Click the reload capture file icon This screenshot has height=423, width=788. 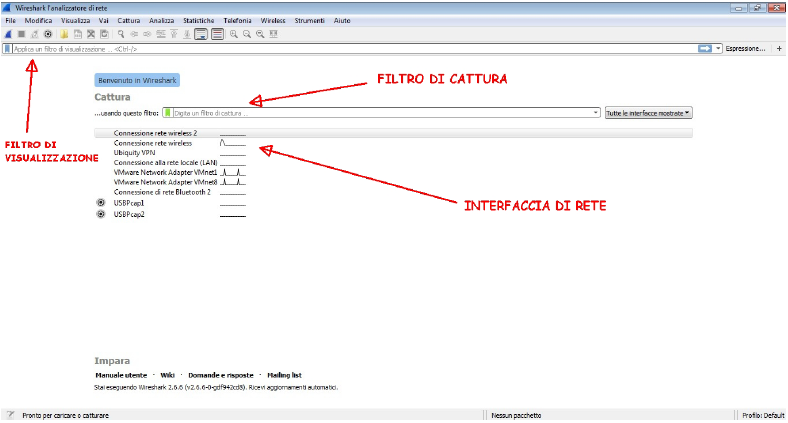click(x=104, y=34)
